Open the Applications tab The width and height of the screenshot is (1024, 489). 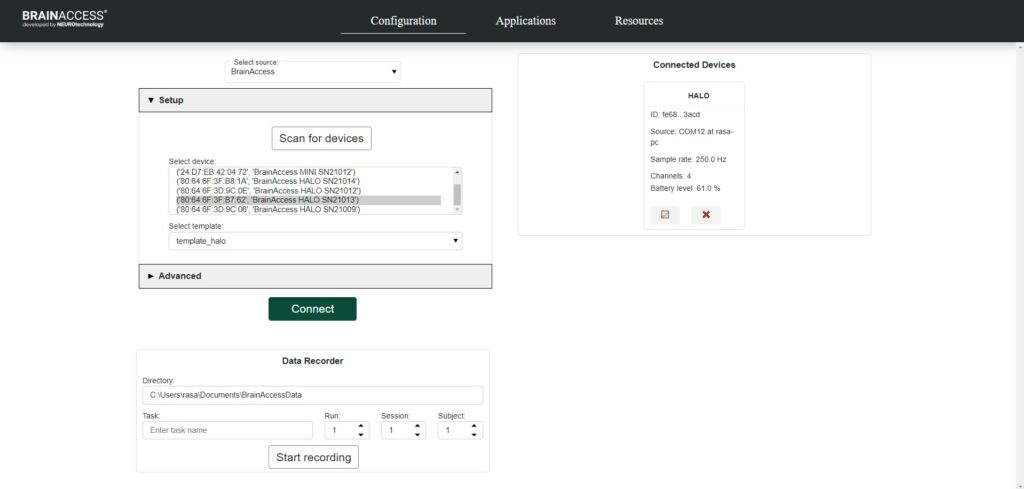(x=526, y=21)
